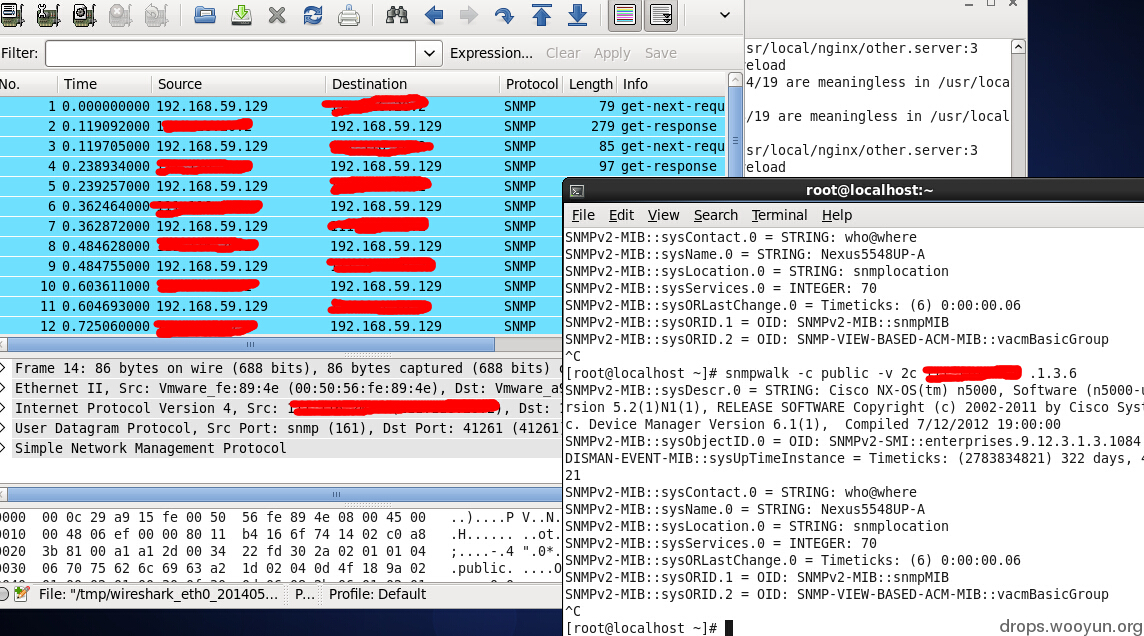
Task: Select packet 2 get-response length 279
Action: pyautogui.click(x=363, y=126)
